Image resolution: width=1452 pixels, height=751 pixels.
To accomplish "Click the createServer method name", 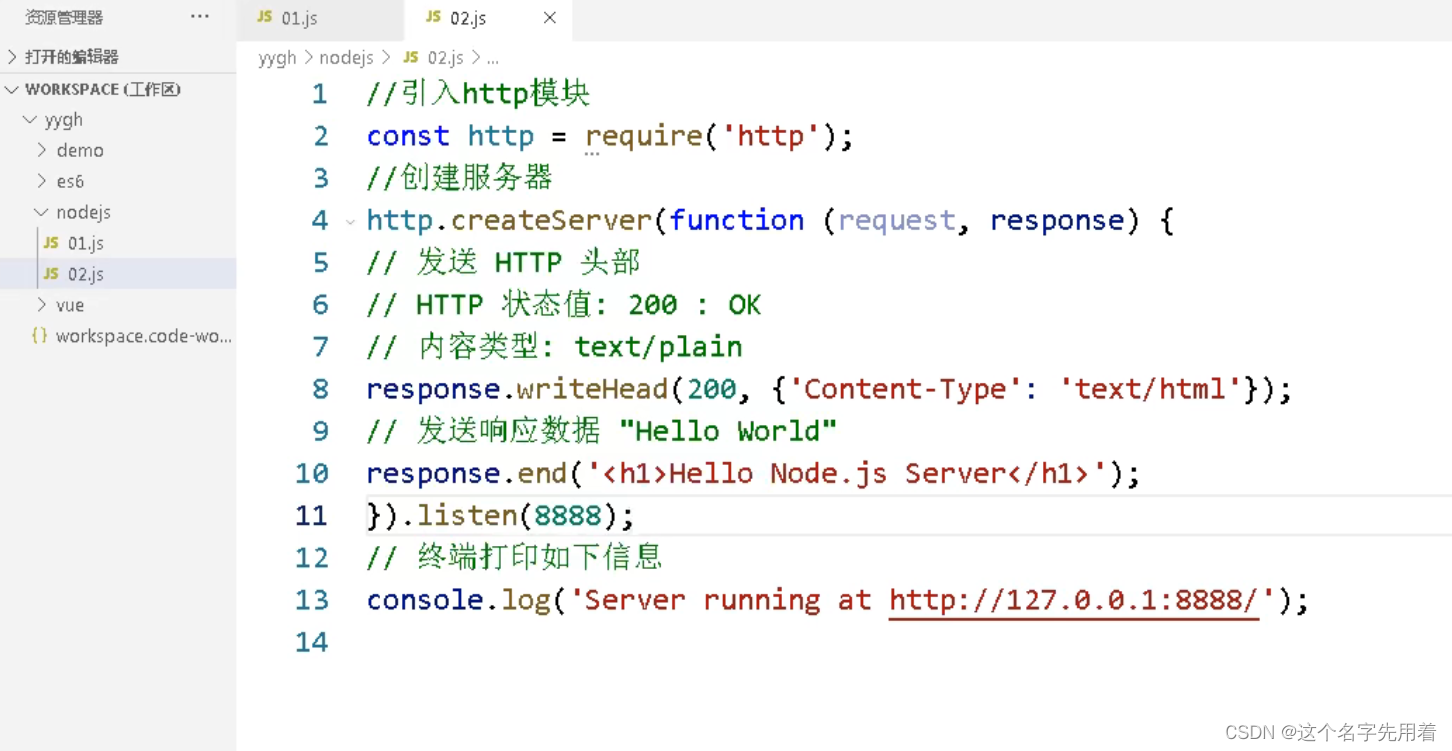I will coord(551,220).
